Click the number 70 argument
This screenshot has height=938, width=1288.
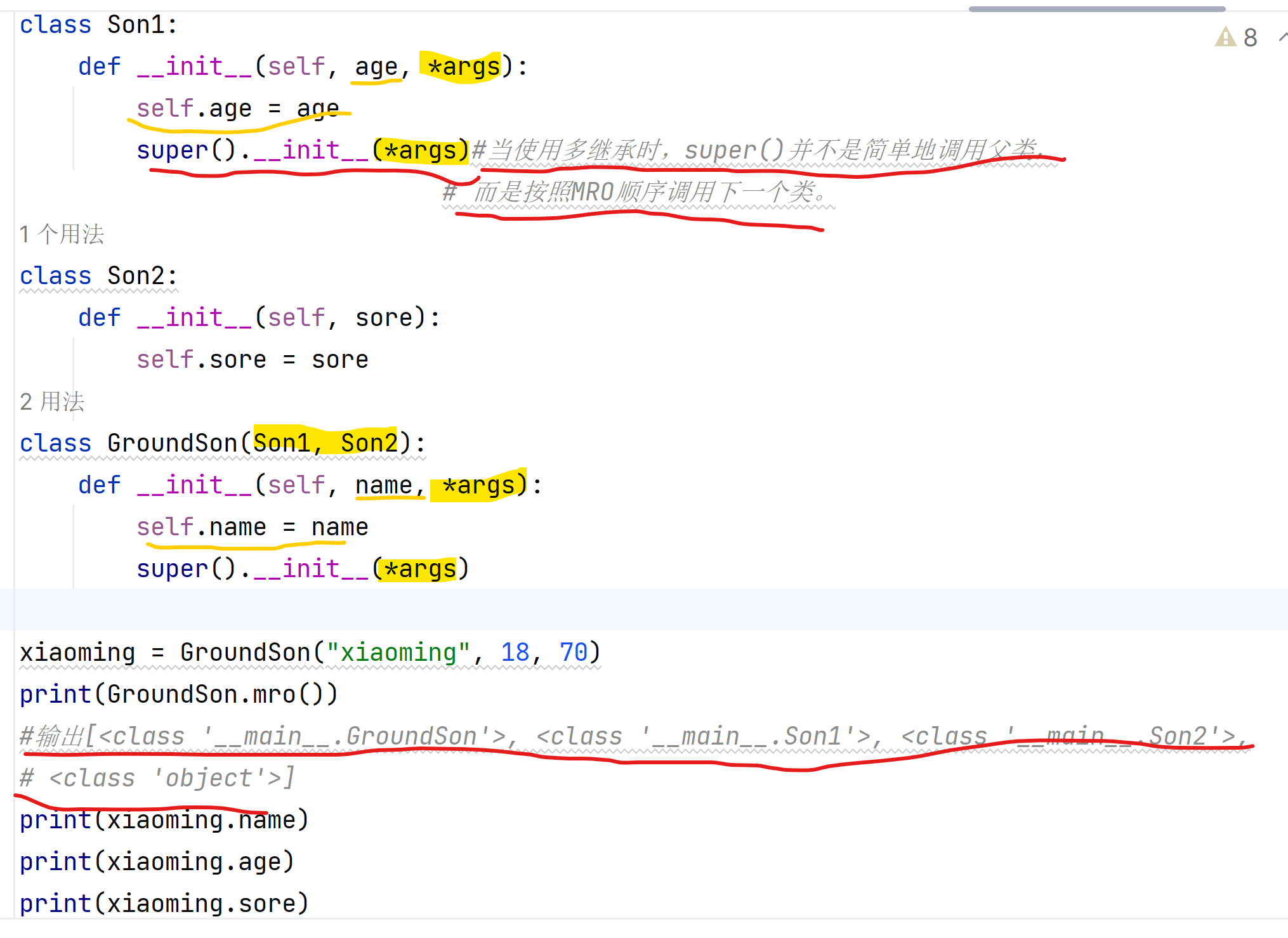click(x=574, y=652)
